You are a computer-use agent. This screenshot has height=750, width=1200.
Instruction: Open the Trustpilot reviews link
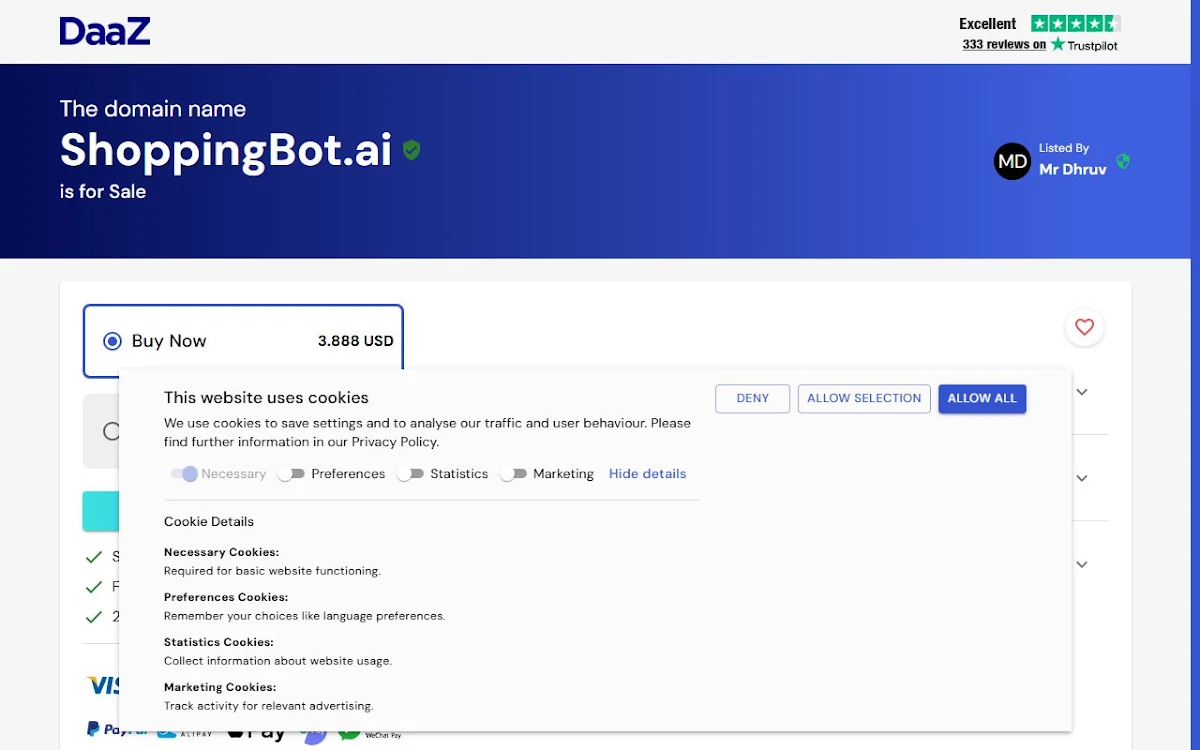1040,45
